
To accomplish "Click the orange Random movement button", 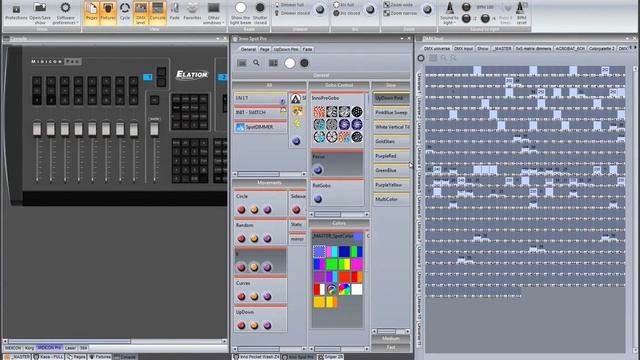I will (x=254, y=238).
